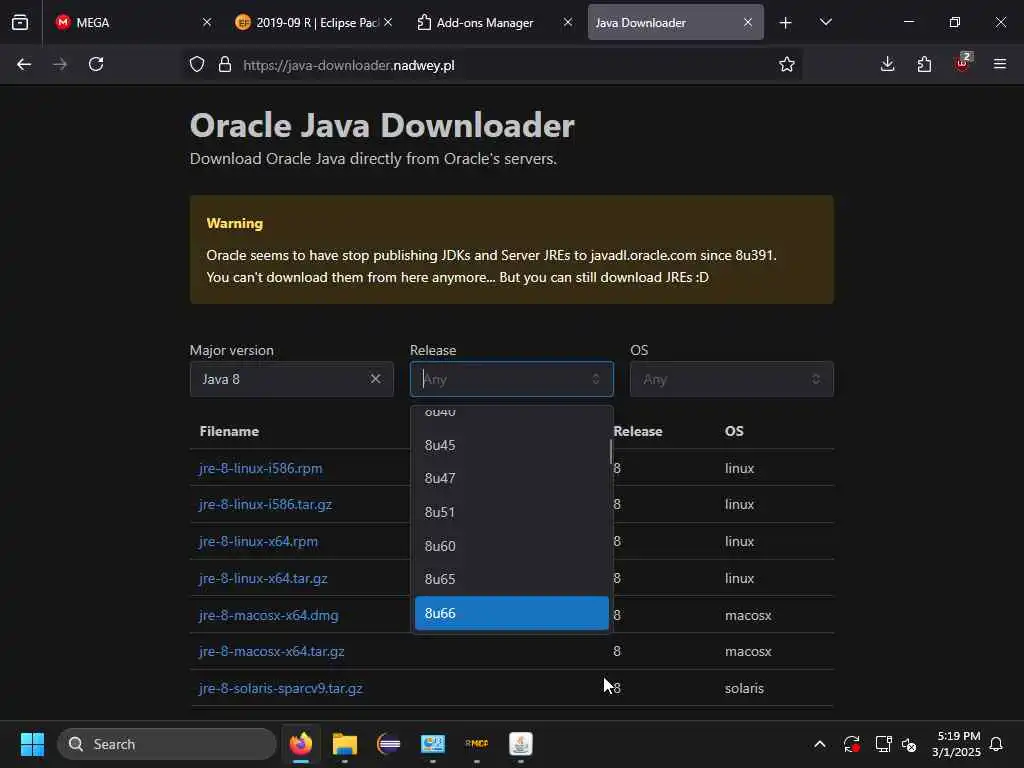Choose release 8u47 from list
Viewport: 1024px width, 768px height.
[x=511, y=479]
